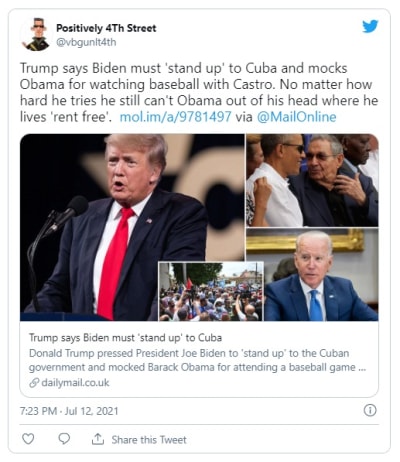
Task: Open tweet info circle icon
Action: pos(370,410)
